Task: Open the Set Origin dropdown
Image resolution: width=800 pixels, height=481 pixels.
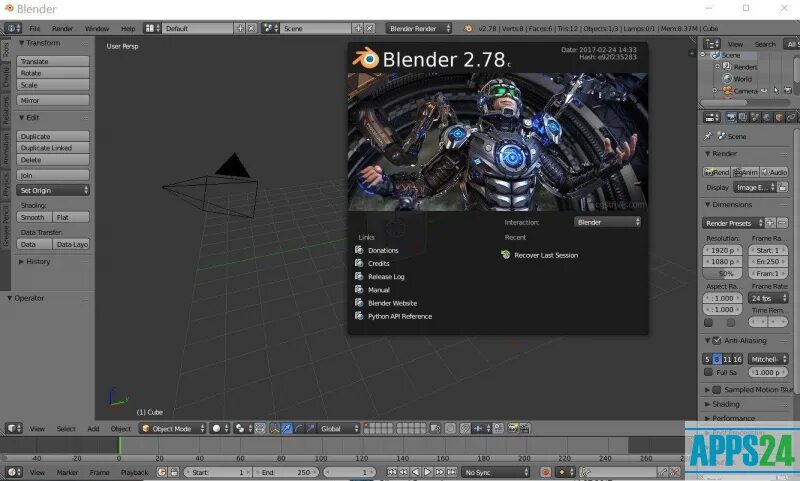Action: 53,190
